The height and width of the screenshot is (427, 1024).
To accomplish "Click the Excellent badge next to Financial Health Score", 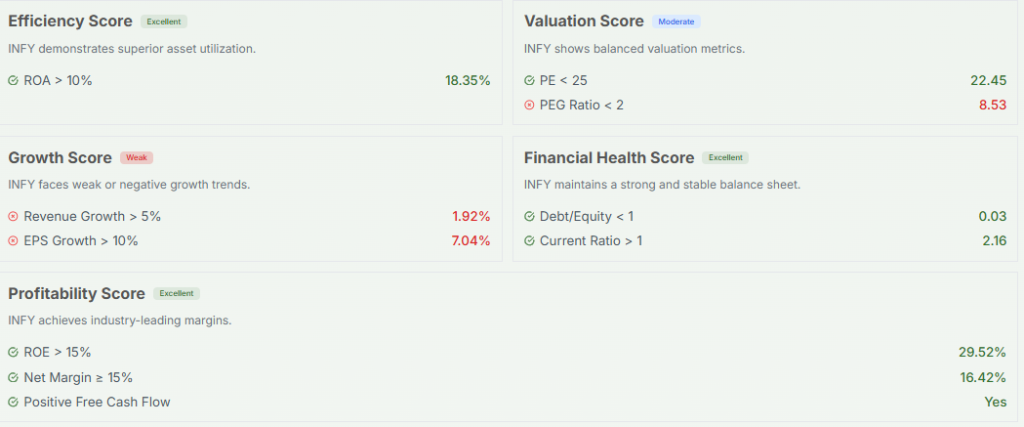I will point(726,157).
